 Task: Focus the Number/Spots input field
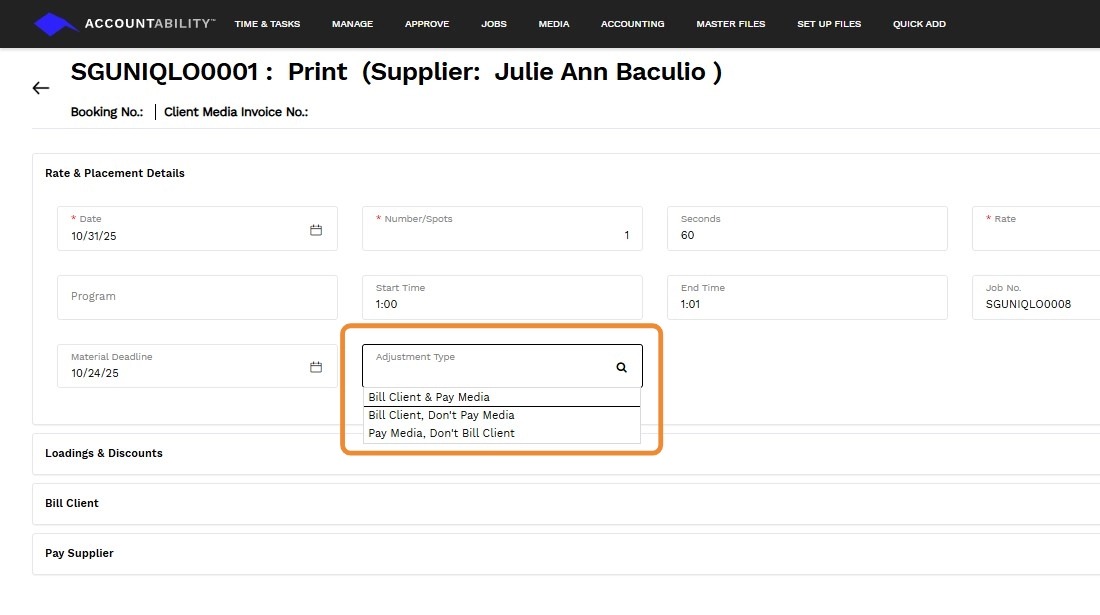click(501, 235)
